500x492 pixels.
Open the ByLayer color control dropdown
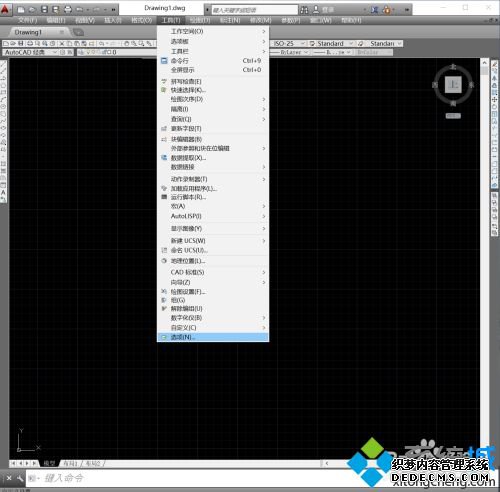coord(289,52)
